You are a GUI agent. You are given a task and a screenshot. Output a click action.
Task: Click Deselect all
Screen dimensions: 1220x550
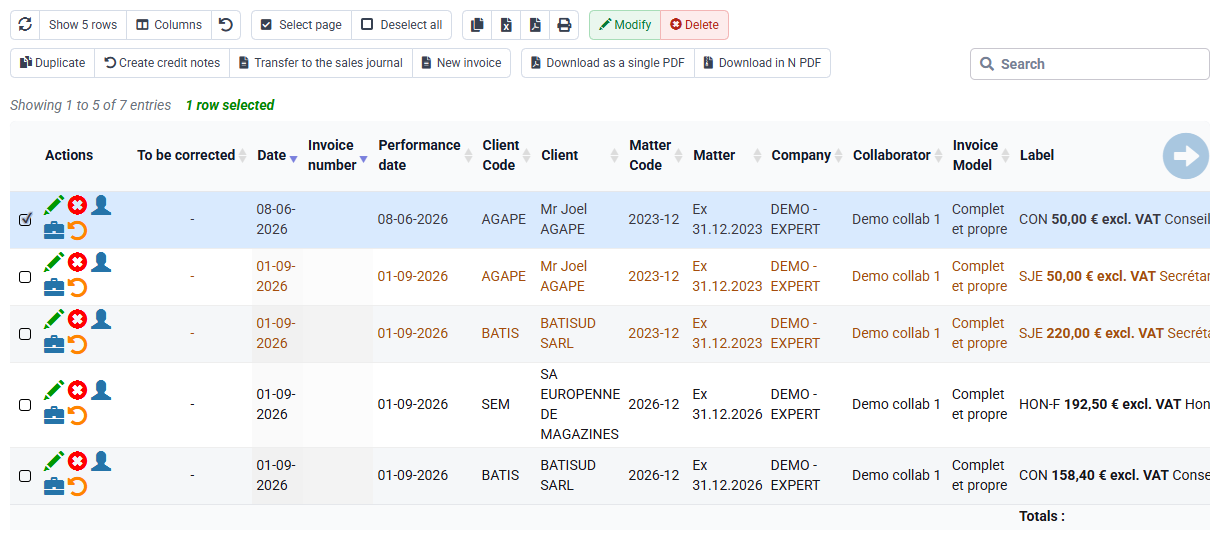tap(401, 25)
